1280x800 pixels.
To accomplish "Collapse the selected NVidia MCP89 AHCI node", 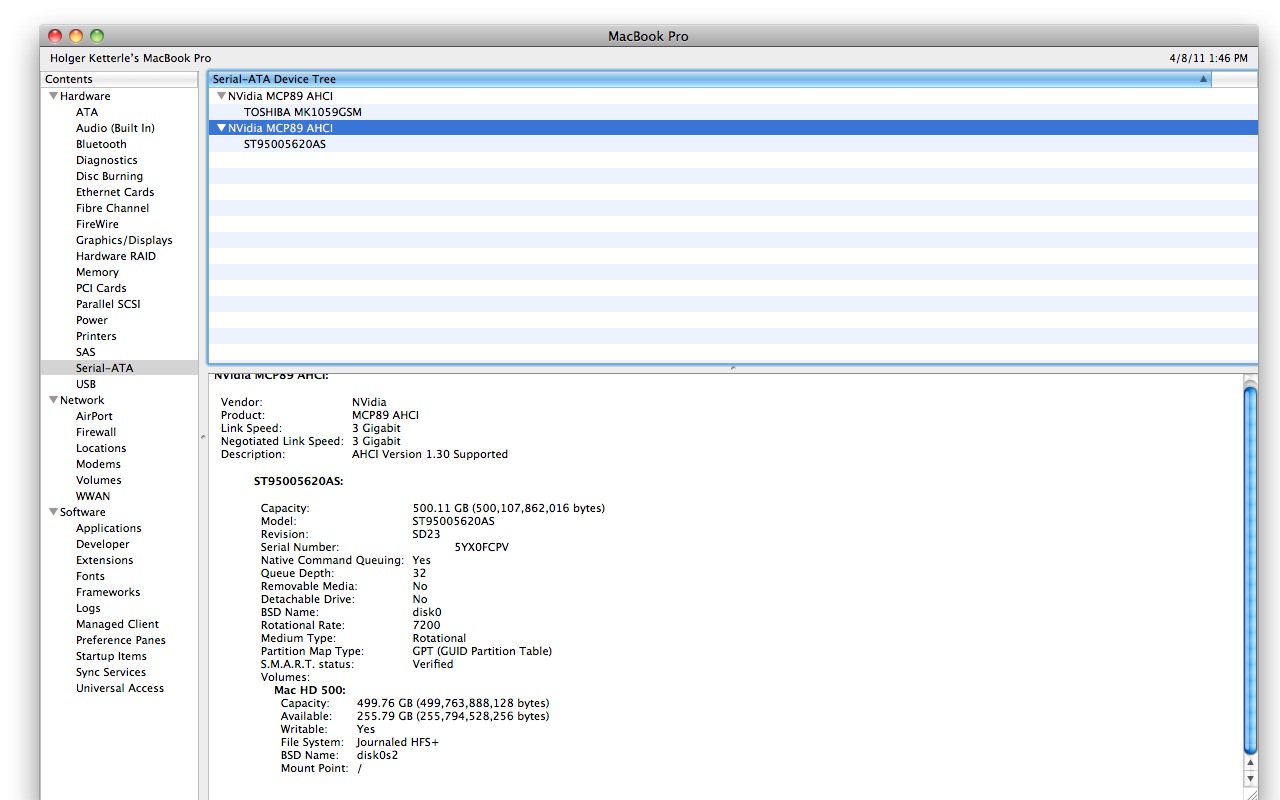I will (222, 128).
